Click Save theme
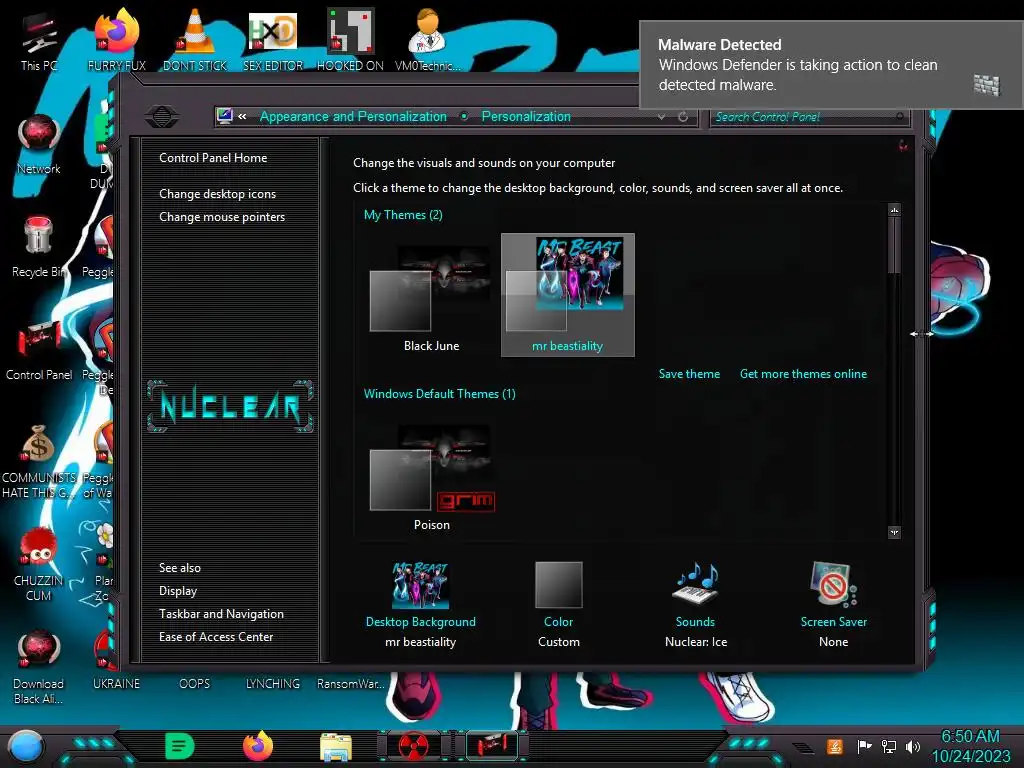The image size is (1024, 768). [689, 374]
